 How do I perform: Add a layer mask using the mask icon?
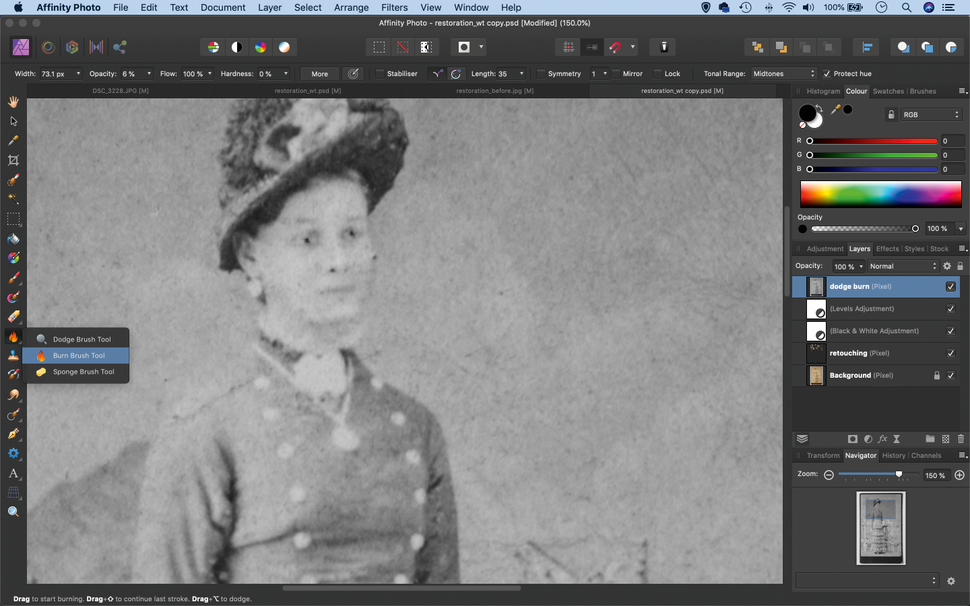click(x=852, y=438)
